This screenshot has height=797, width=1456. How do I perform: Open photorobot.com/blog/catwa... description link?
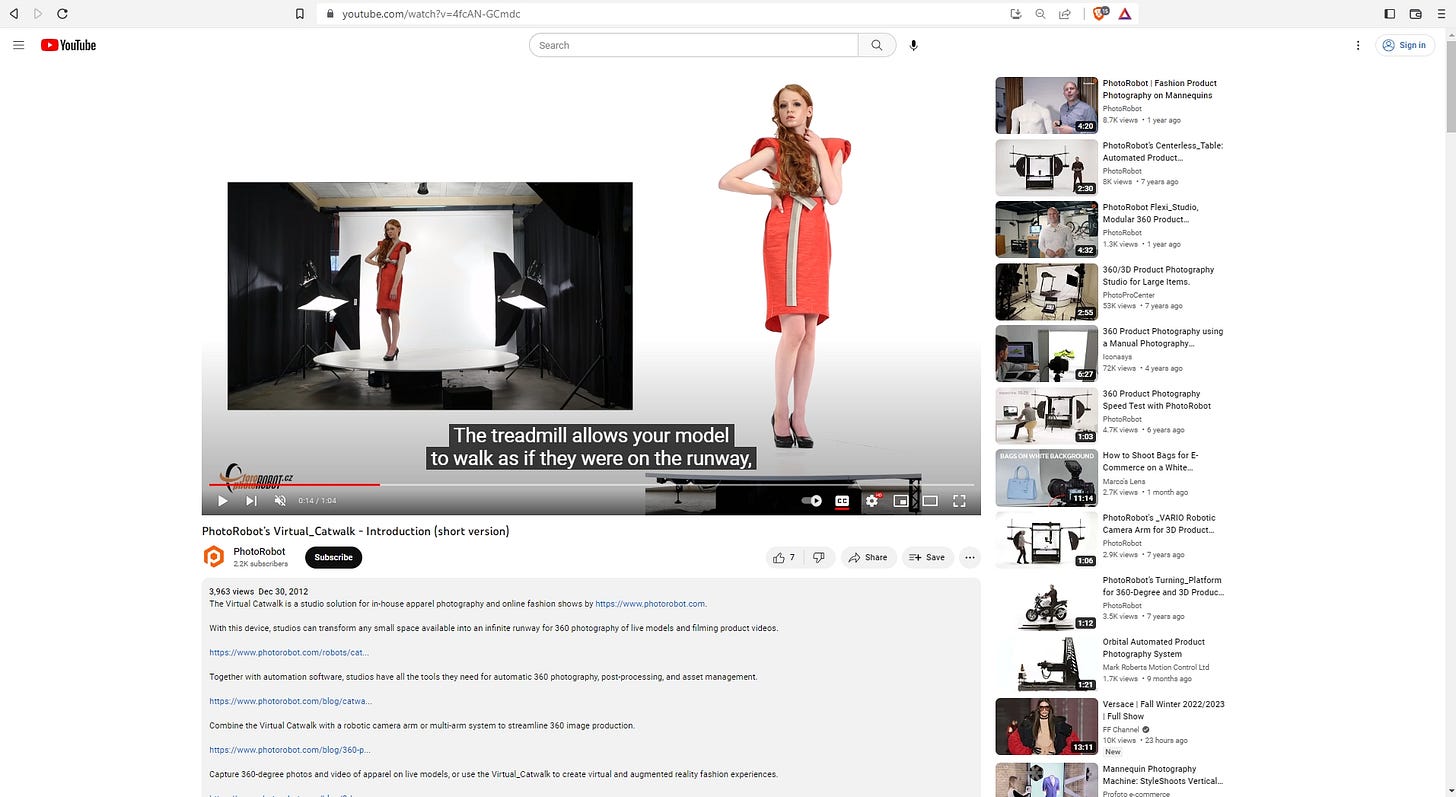(x=290, y=701)
